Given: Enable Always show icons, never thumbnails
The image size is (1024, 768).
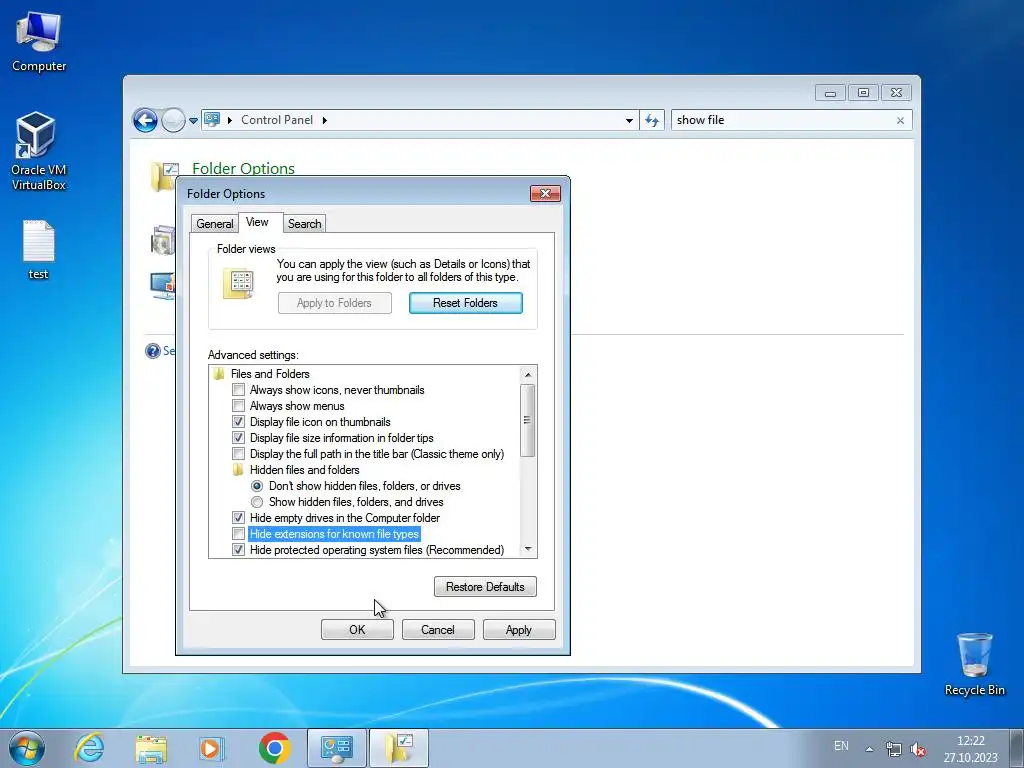Looking at the screenshot, I should coord(238,390).
